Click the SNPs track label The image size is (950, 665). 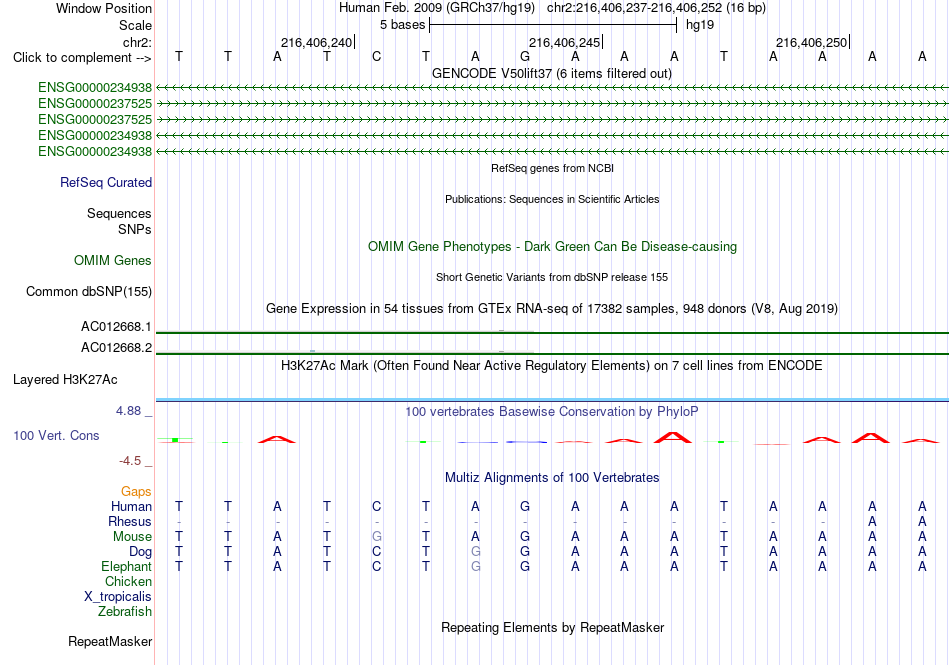135,230
